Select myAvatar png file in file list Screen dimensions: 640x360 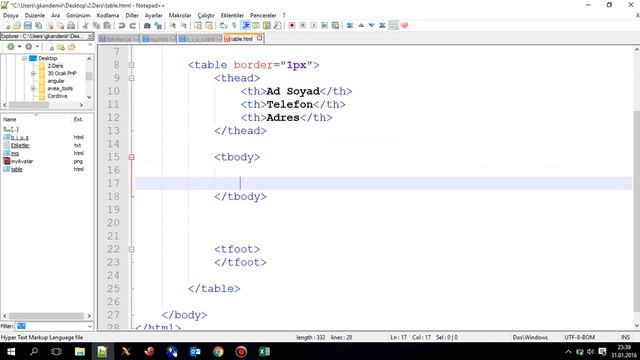pos(22,161)
